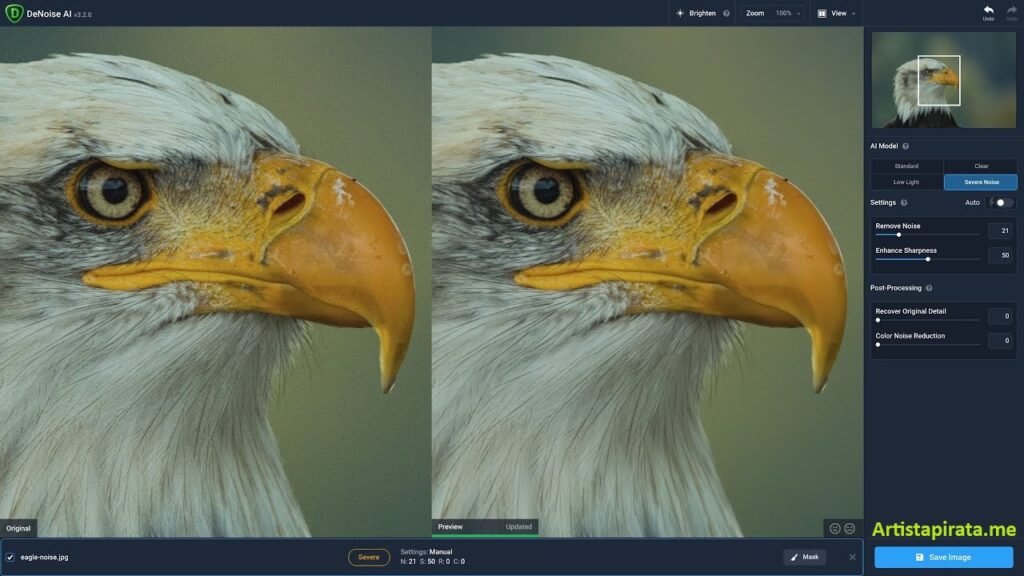
Task: Click the Save Image button
Action: tap(943, 557)
